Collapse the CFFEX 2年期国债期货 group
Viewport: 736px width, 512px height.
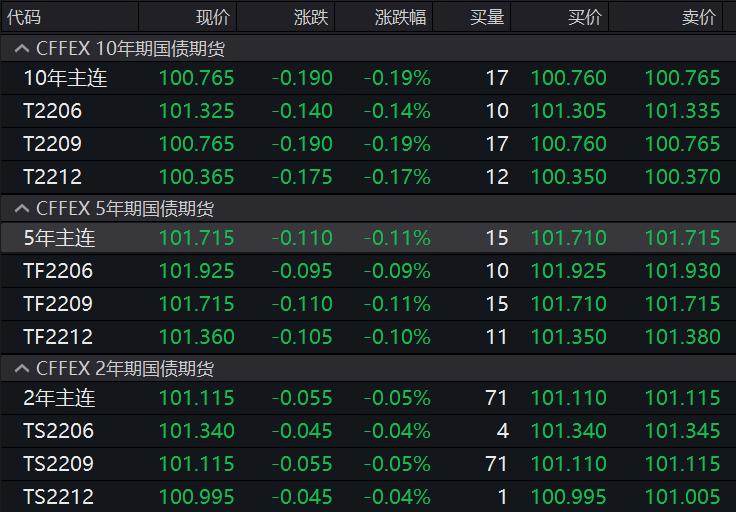pyautogui.click(x=22, y=368)
